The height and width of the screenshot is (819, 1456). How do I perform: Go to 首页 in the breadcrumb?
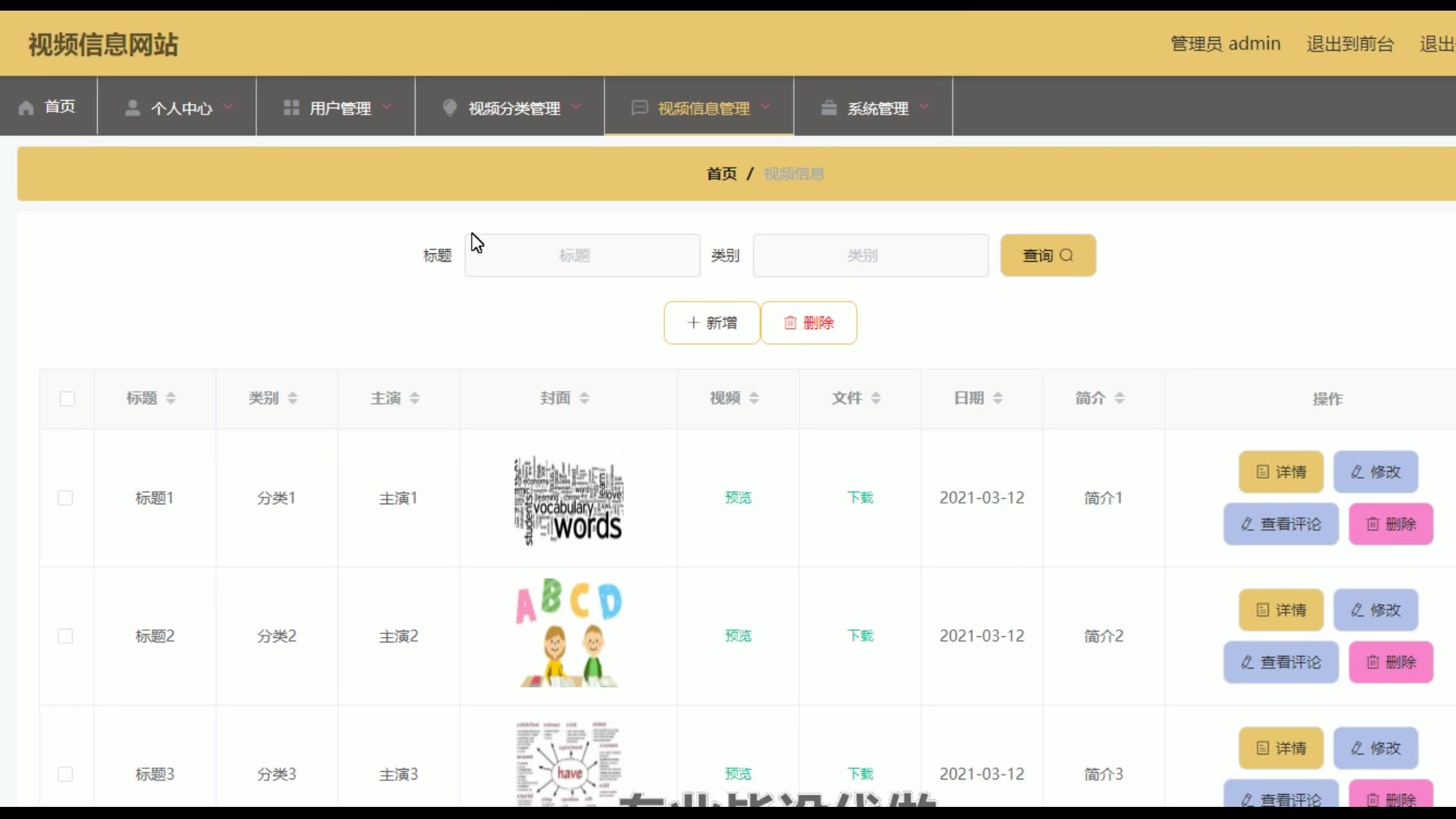coord(721,174)
